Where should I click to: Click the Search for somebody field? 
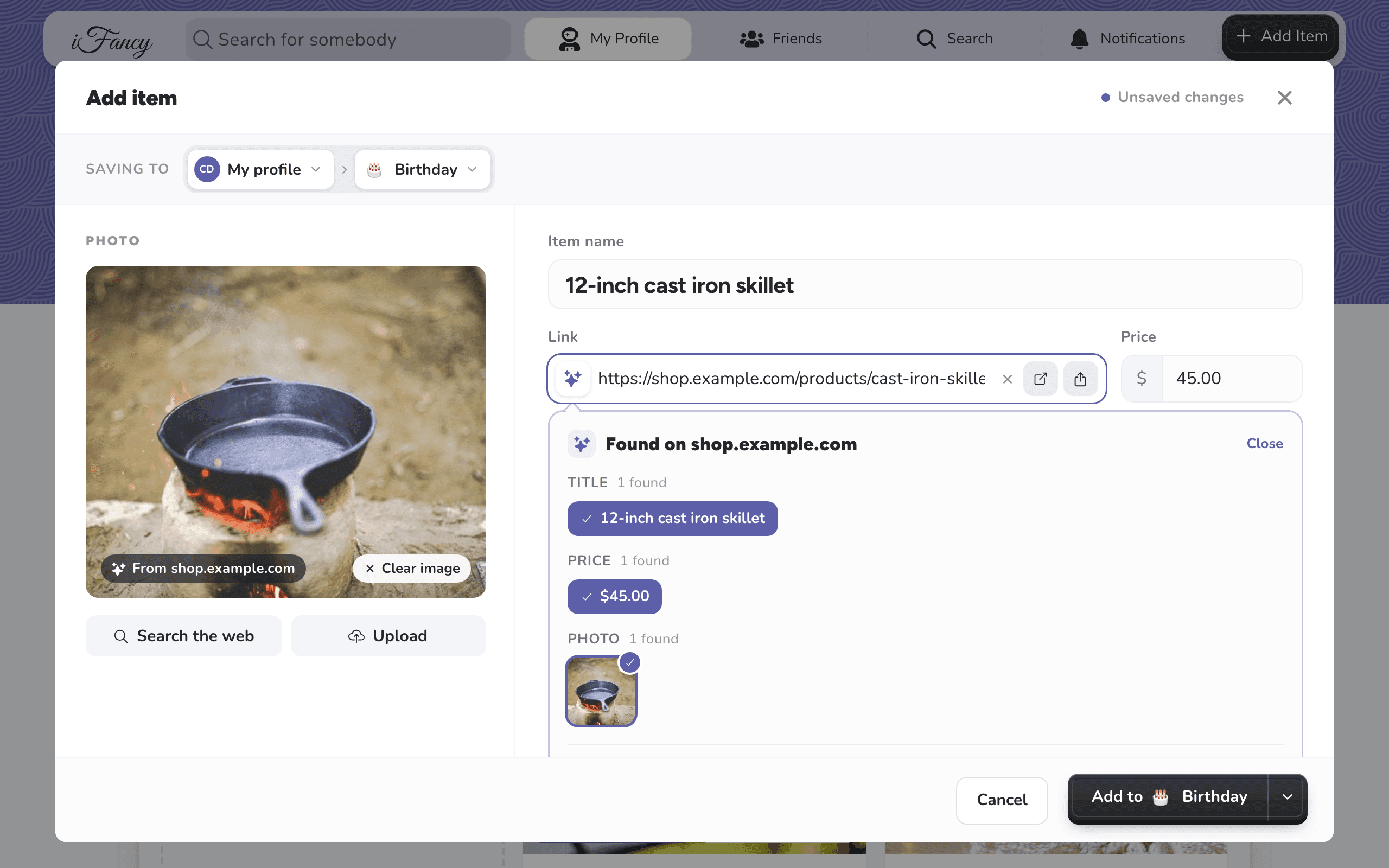coord(348,39)
